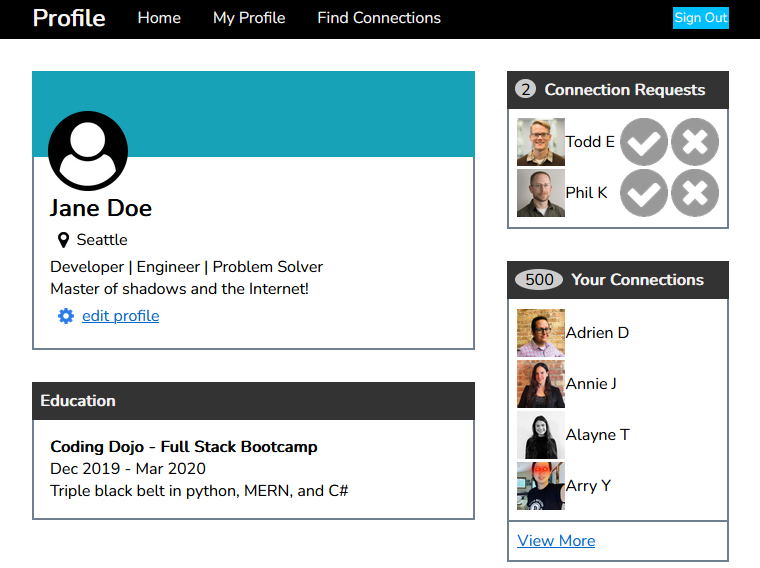Open Adrien D's profile photo
Screen dimensions: 760x568
541,333
